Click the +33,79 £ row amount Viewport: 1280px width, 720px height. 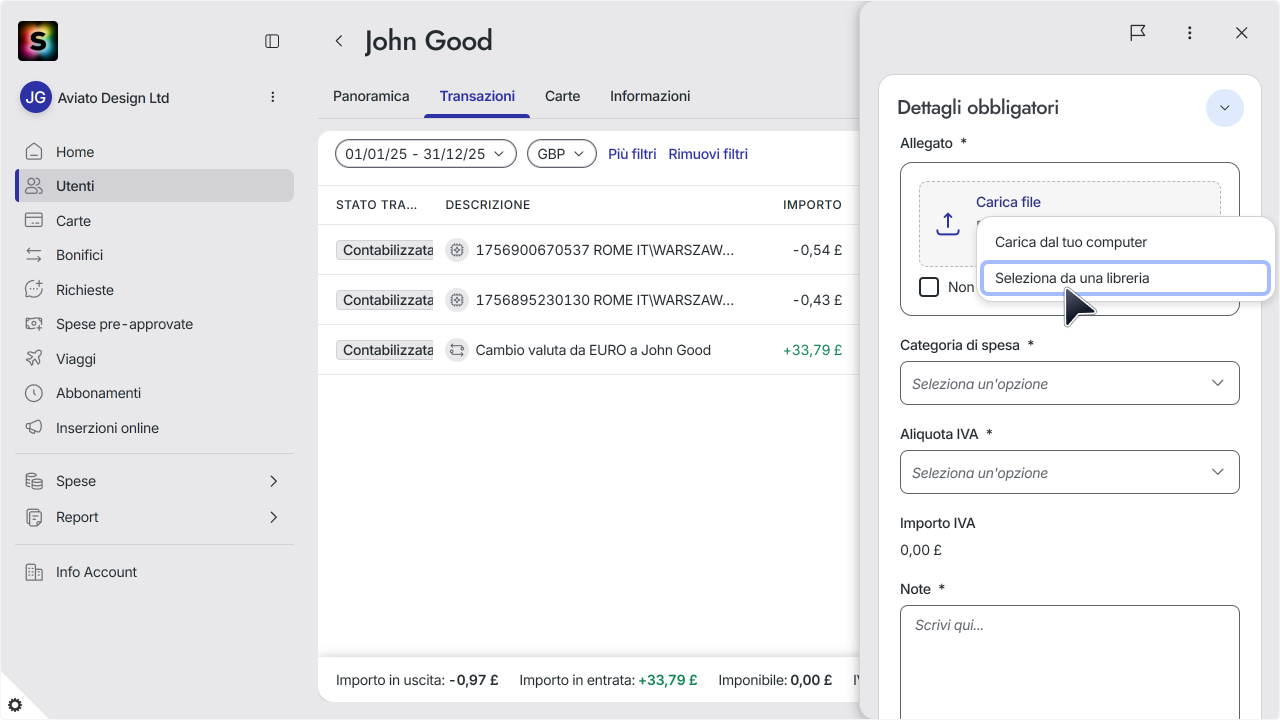(x=812, y=350)
